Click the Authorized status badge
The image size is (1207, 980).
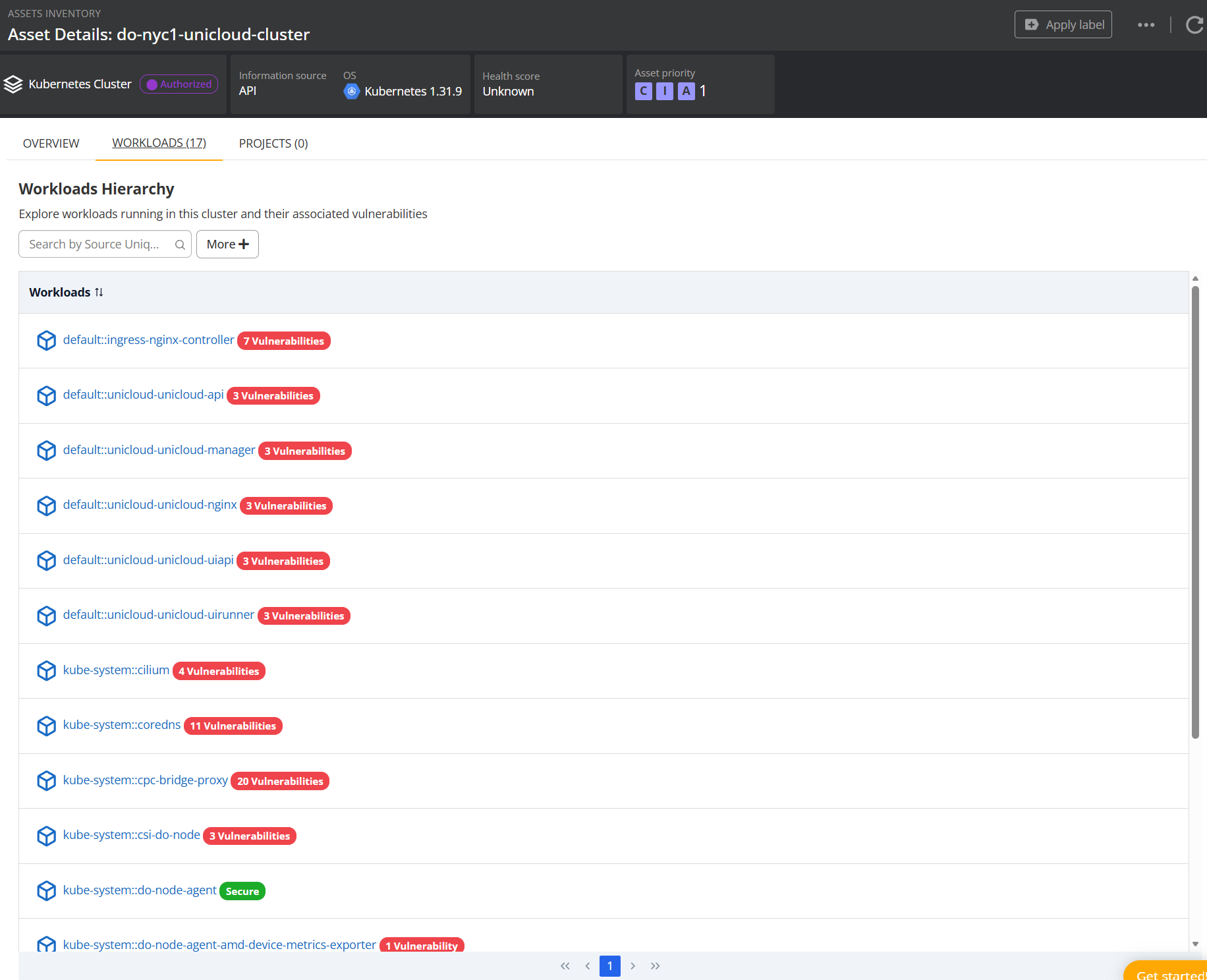click(x=179, y=84)
